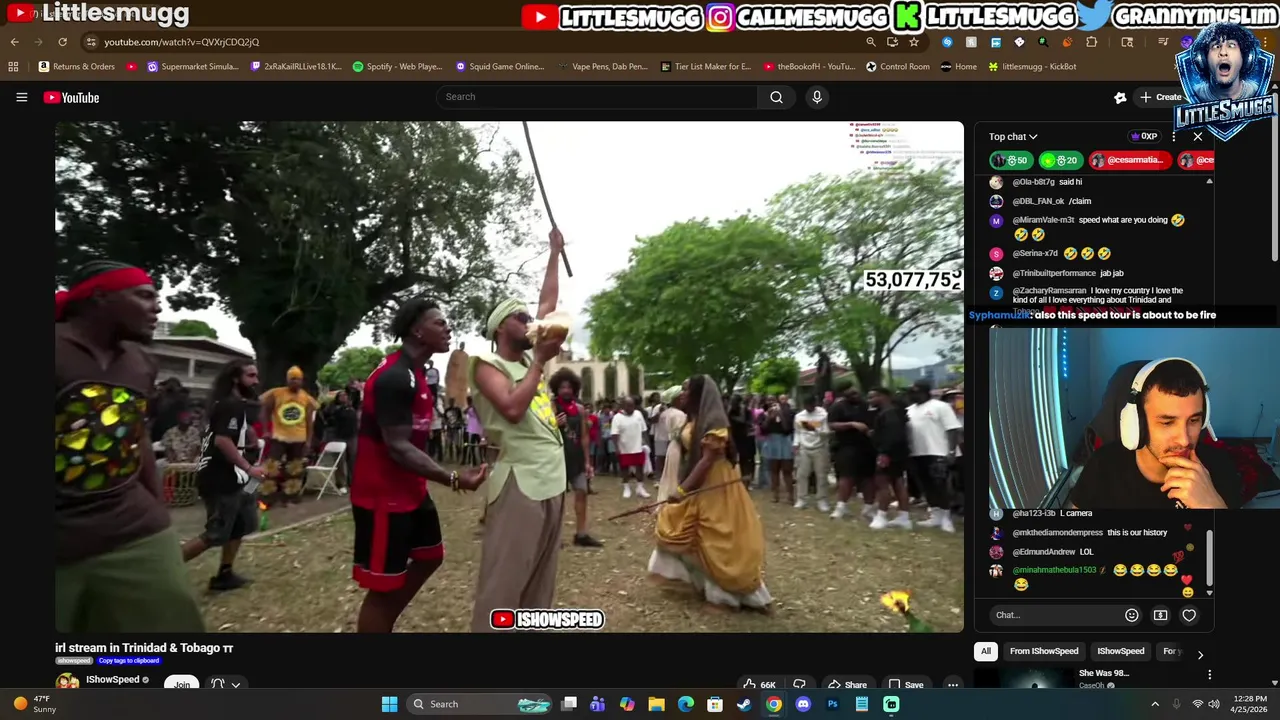Open the super chat purchase icon

coord(1160,615)
